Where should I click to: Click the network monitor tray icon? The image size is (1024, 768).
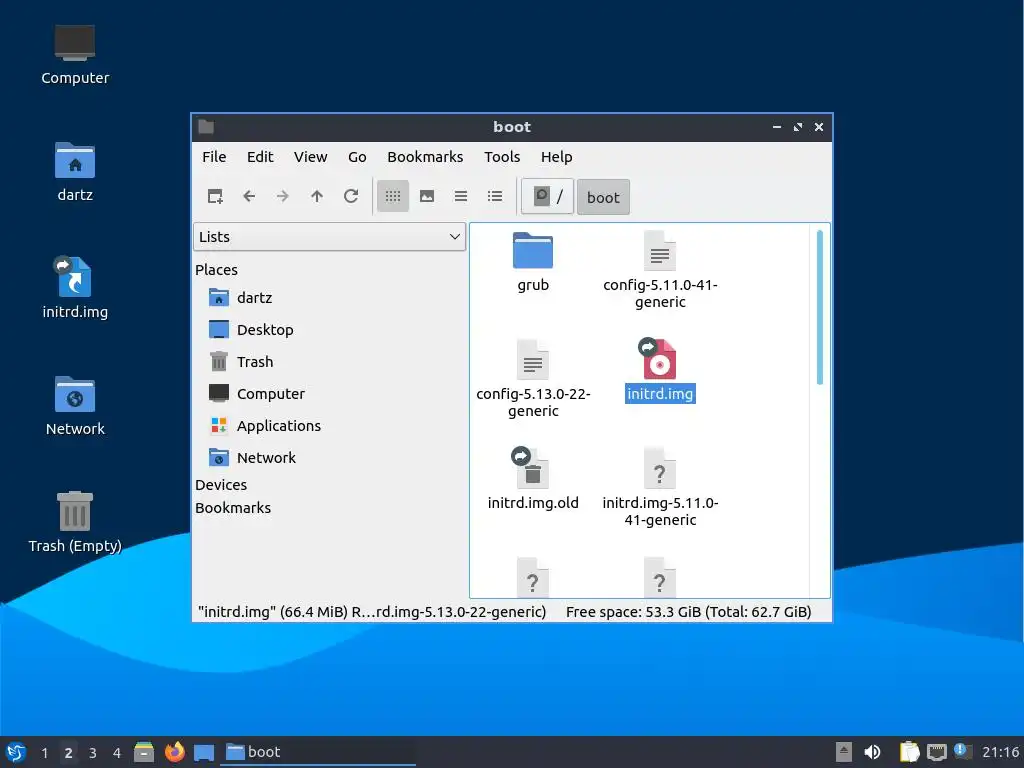[x=936, y=752]
